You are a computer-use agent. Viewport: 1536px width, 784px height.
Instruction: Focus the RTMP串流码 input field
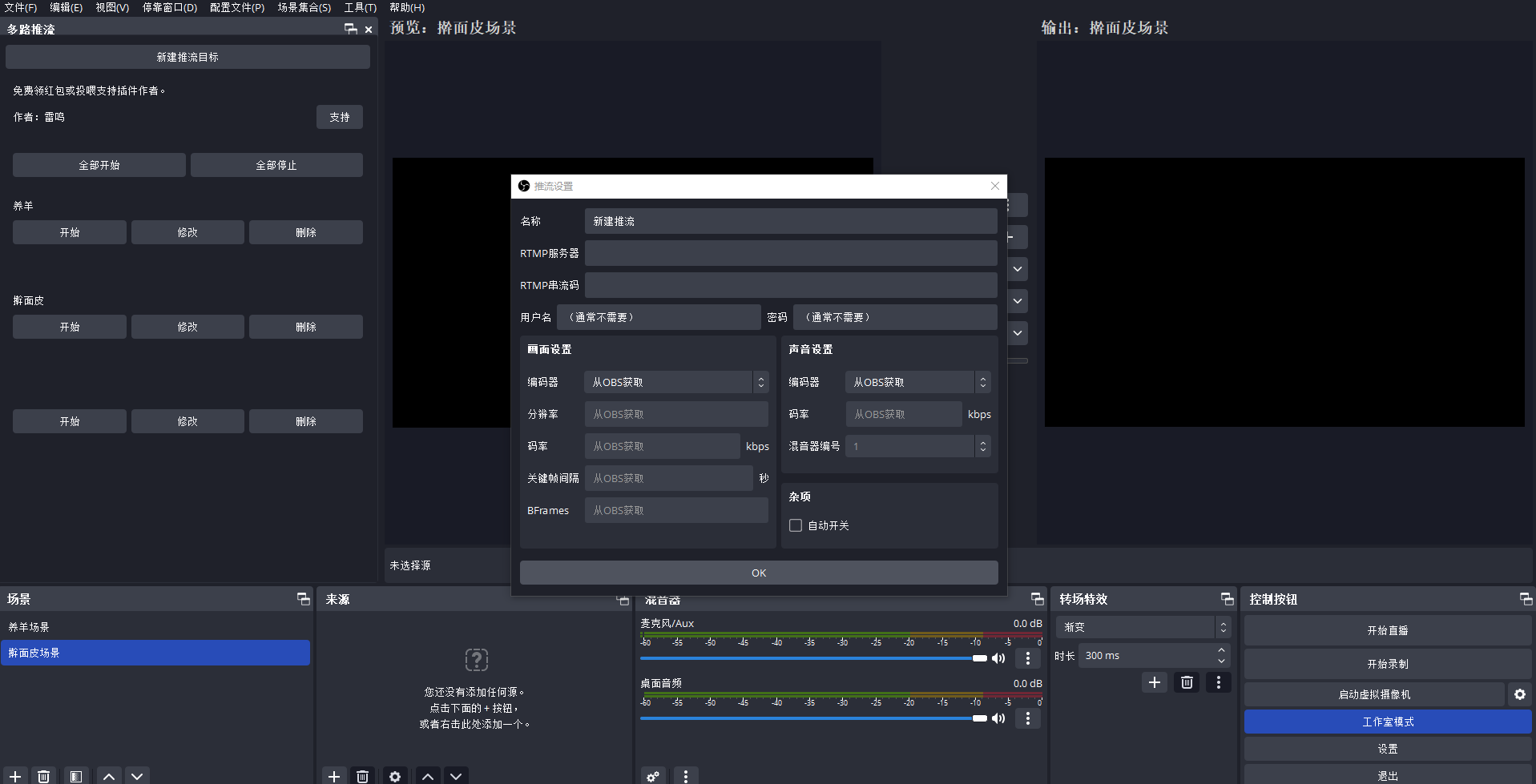791,285
